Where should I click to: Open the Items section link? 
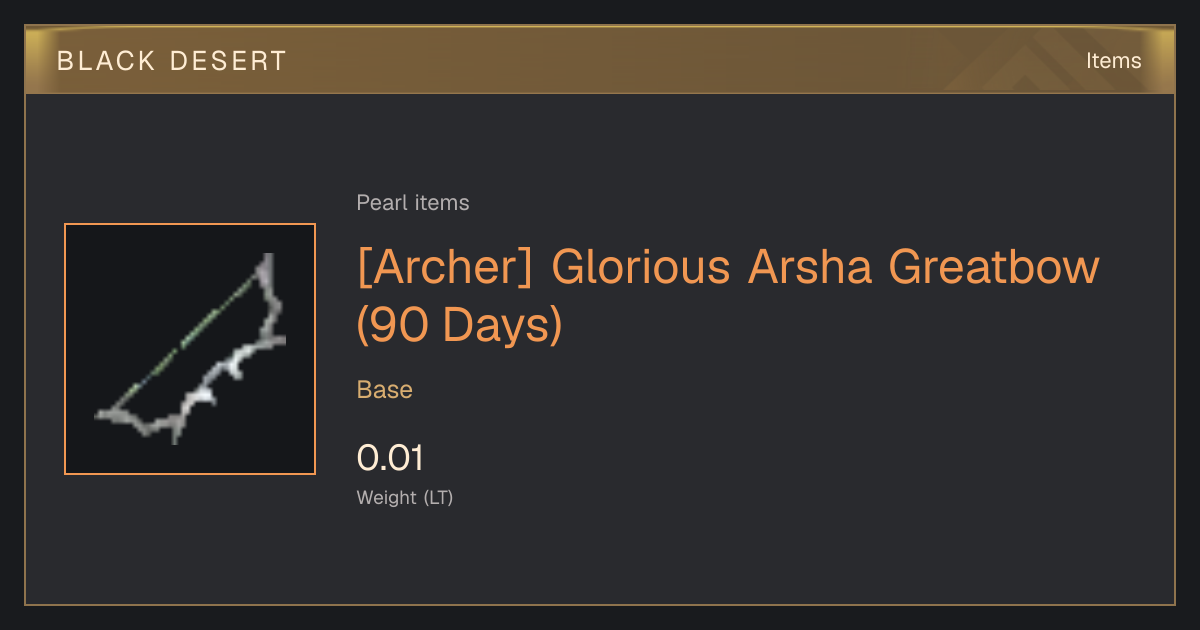tap(1113, 61)
